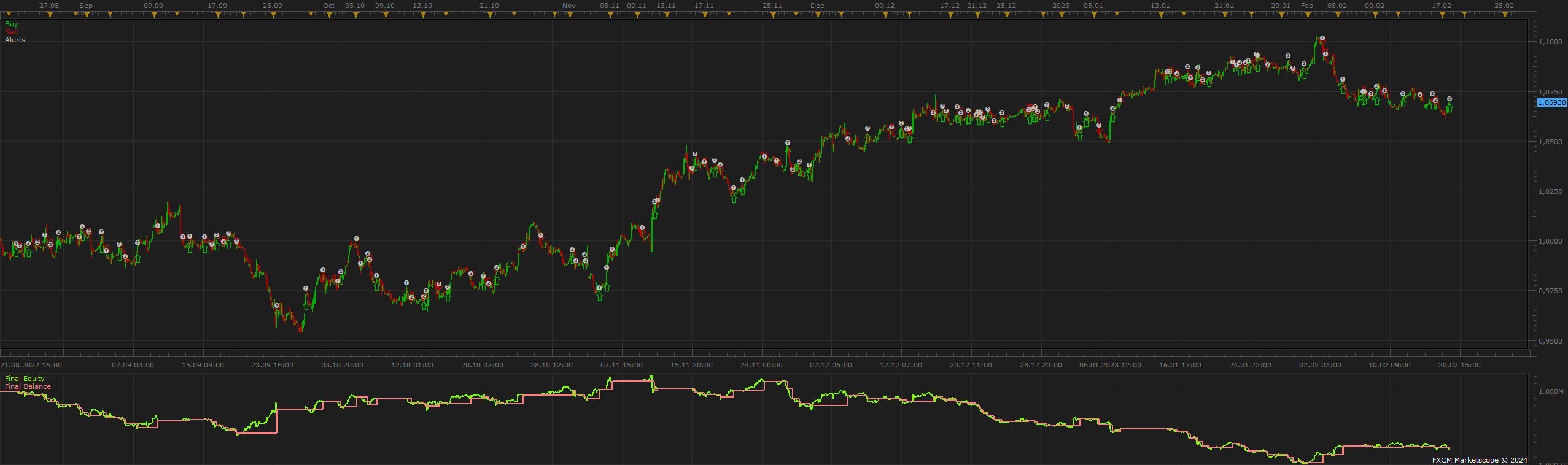1568x465 pixels.
Task: Click the yellow triangle under 21.01
Action: 1224,15
